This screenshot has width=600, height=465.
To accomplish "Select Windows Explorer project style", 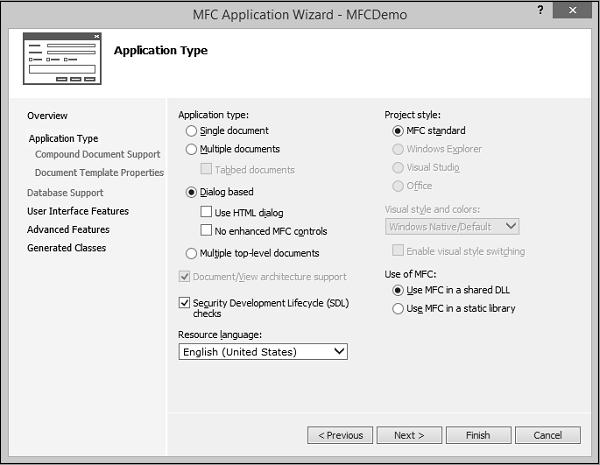I will point(398,149).
